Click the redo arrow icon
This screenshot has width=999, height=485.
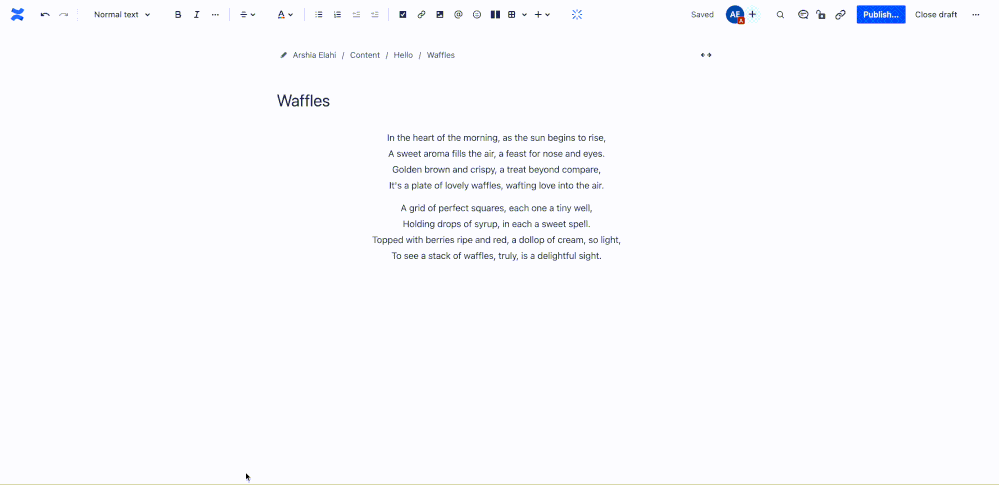(64, 15)
